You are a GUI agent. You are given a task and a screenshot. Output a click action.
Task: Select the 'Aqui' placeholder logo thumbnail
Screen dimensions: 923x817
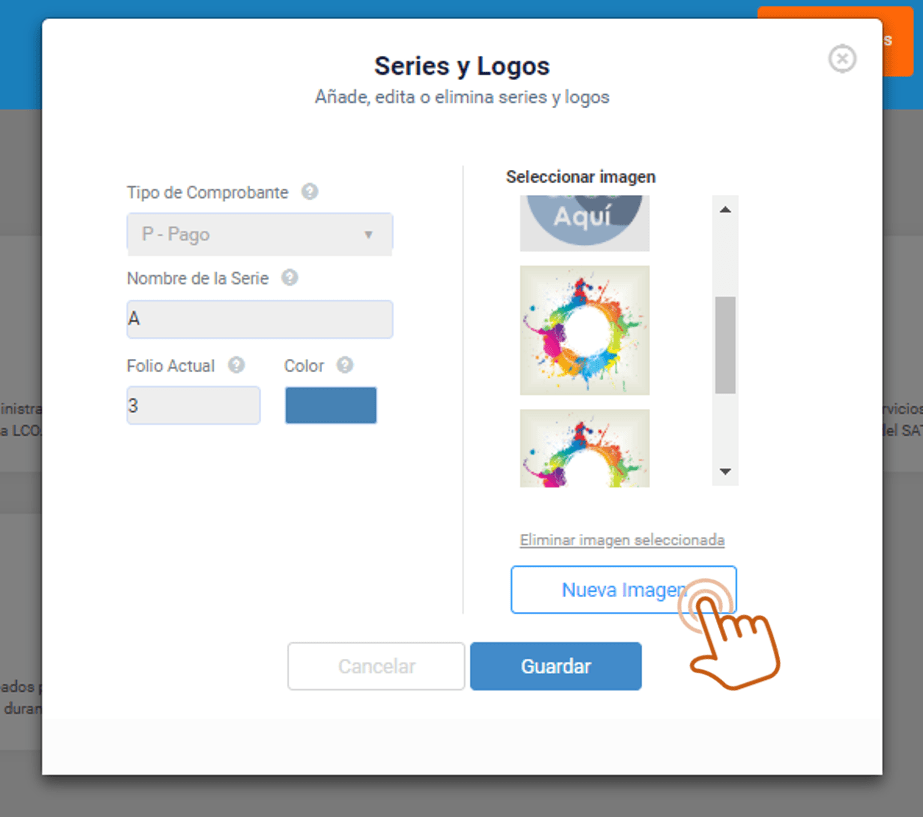585,223
